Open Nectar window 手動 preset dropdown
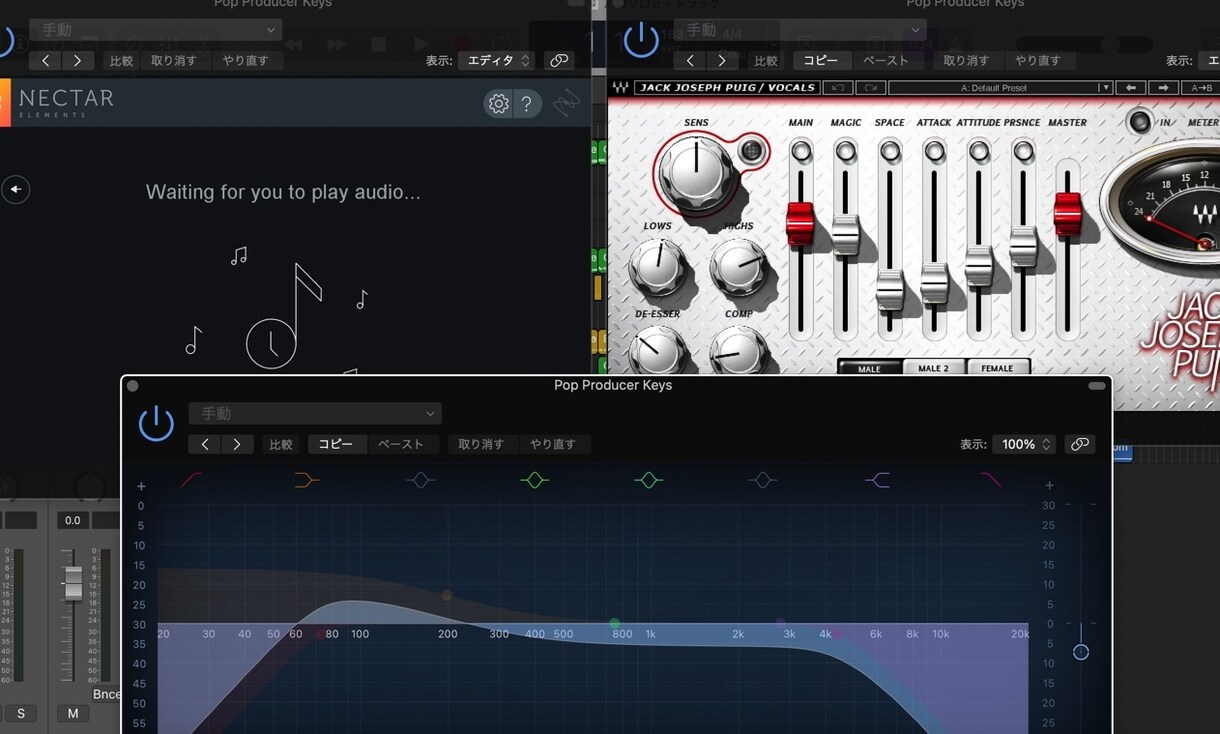 (155, 30)
